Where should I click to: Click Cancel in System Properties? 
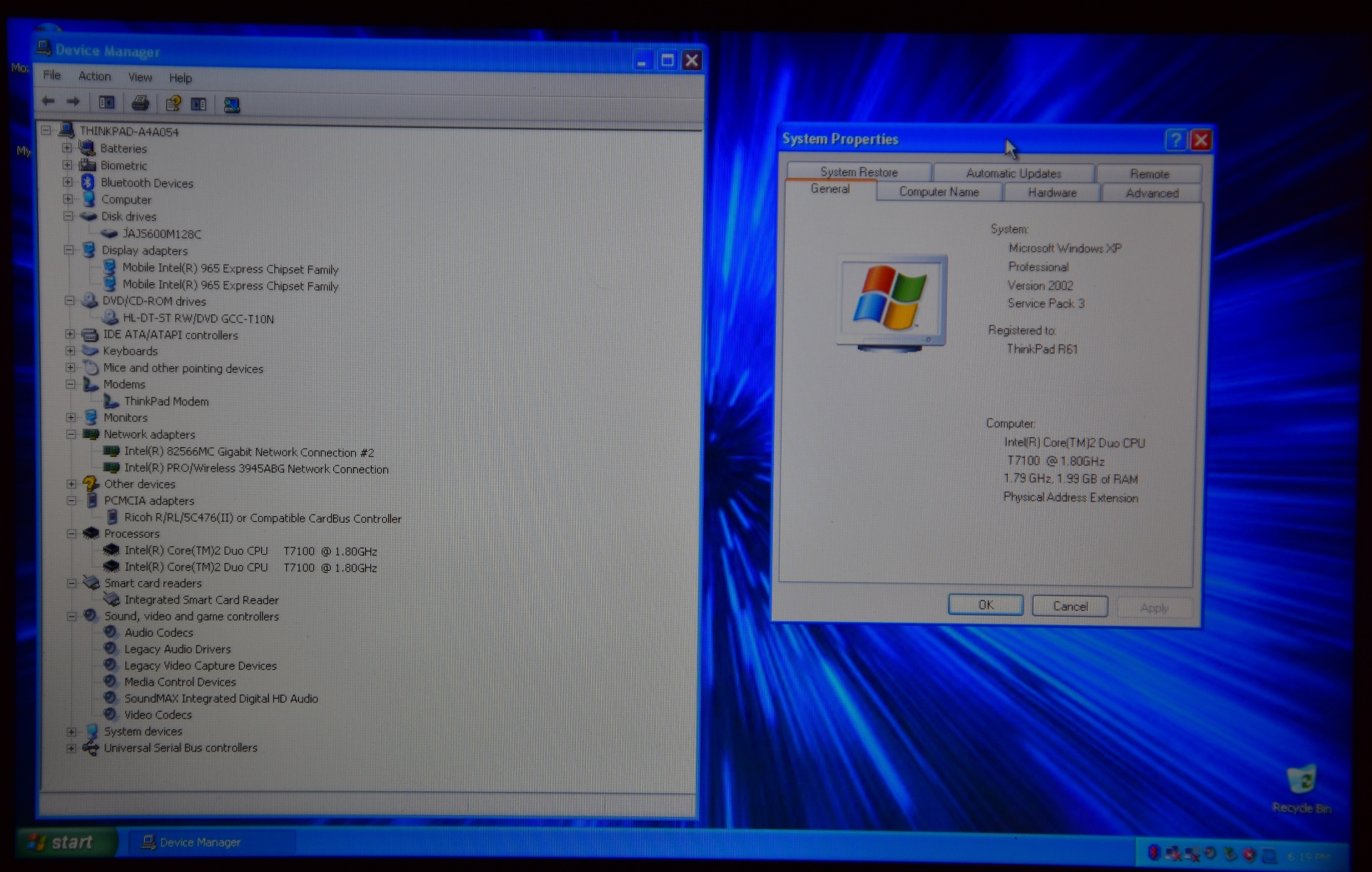1069,606
